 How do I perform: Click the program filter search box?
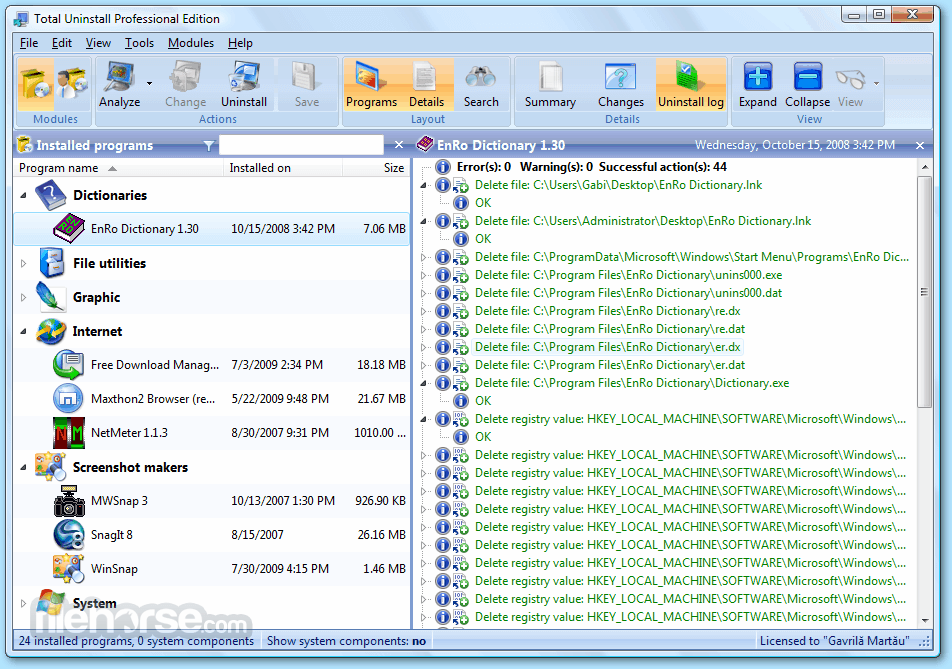pos(301,145)
